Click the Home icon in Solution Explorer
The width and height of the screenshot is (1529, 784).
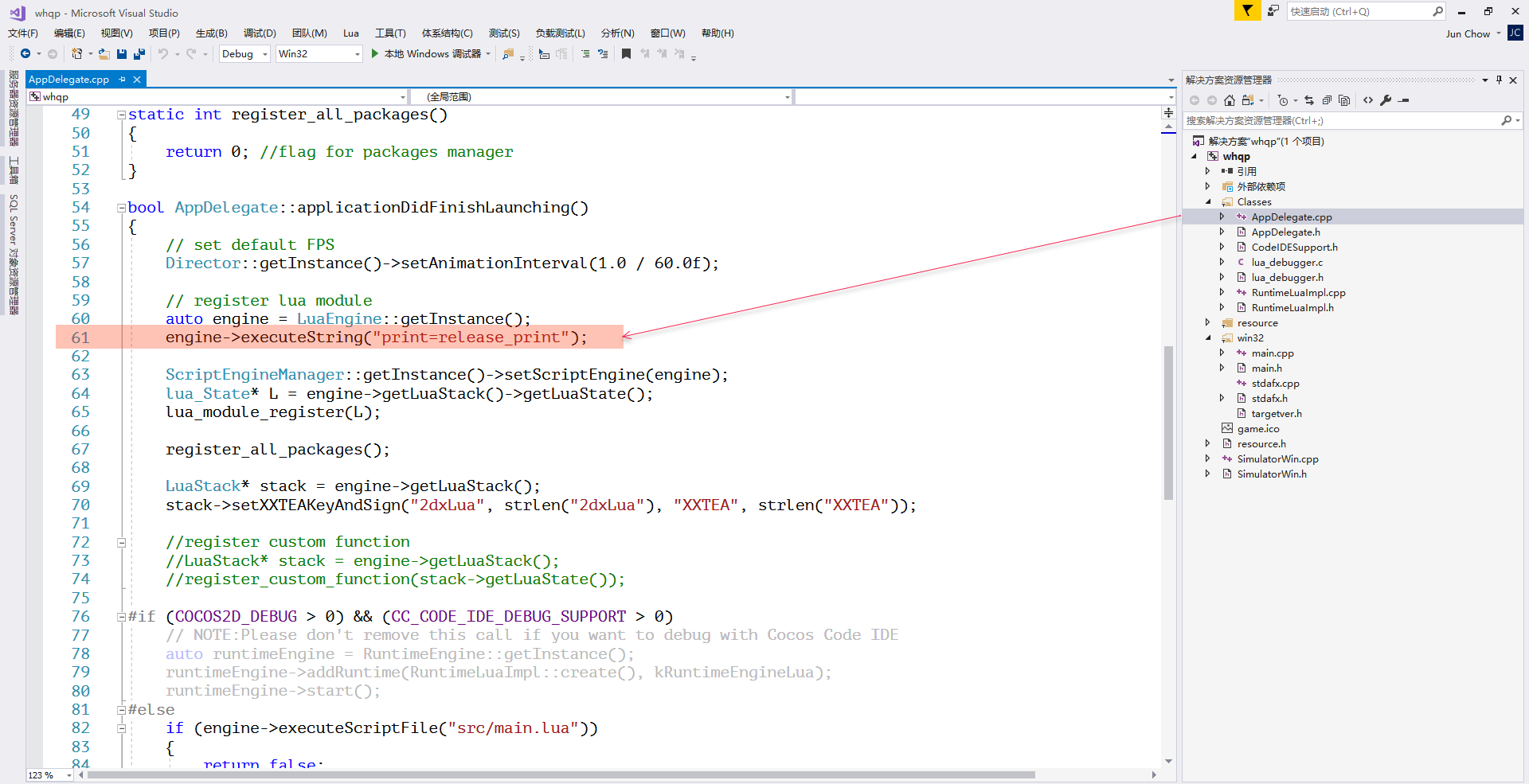[1230, 100]
